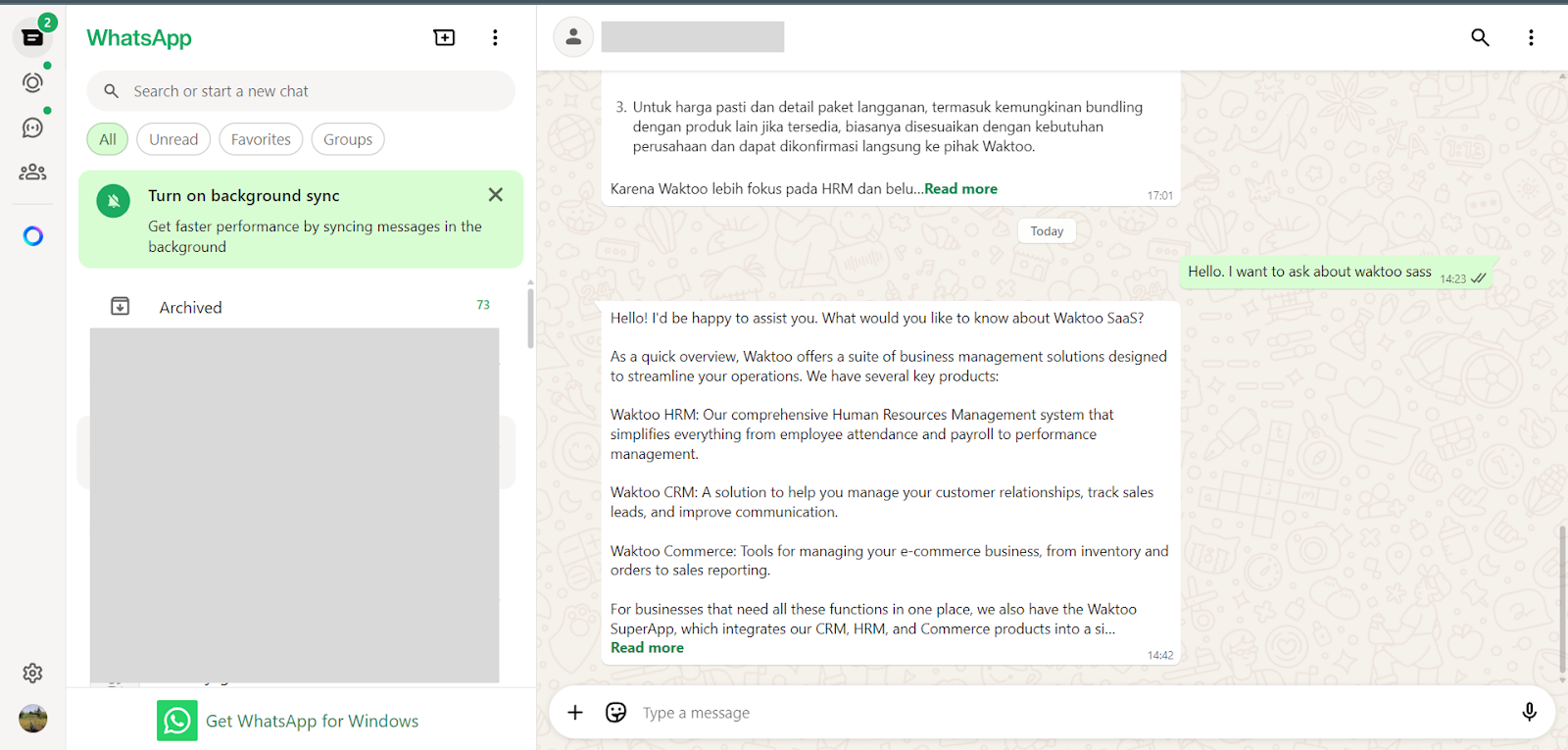Click the 14:42 message timestamp
This screenshot has height=750, width=1568.
pos(1160,655)
